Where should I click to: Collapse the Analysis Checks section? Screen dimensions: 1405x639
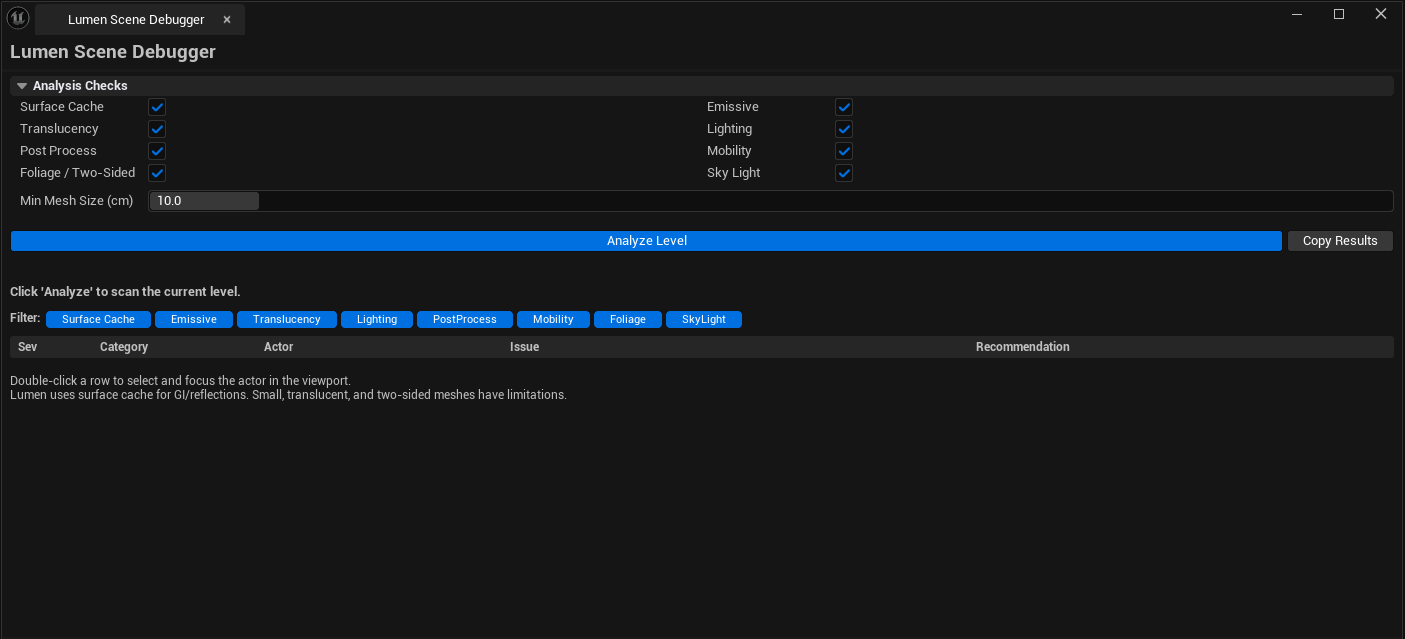click(22, 86)
